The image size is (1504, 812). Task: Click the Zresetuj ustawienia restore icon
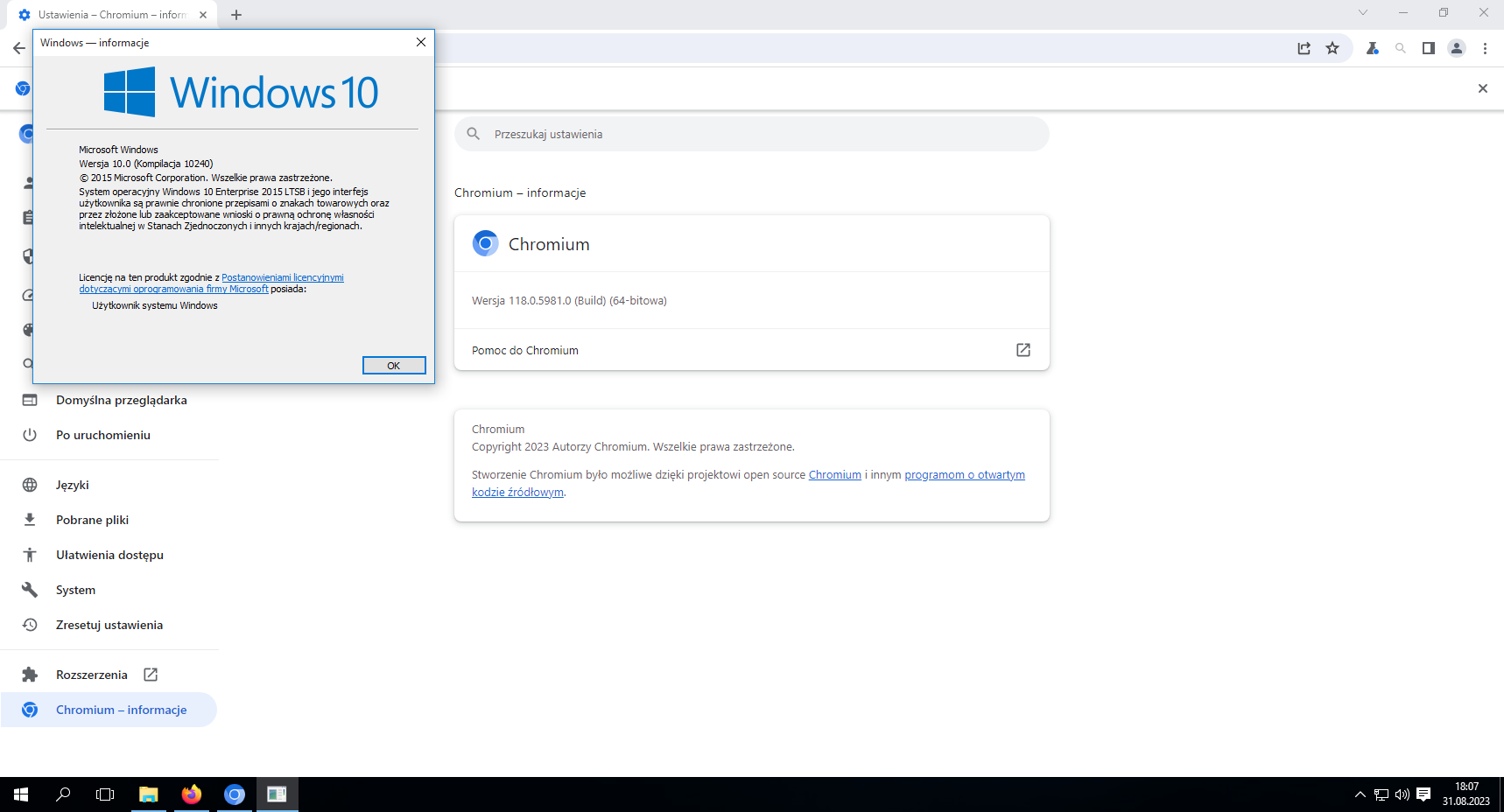click(30, 625)
